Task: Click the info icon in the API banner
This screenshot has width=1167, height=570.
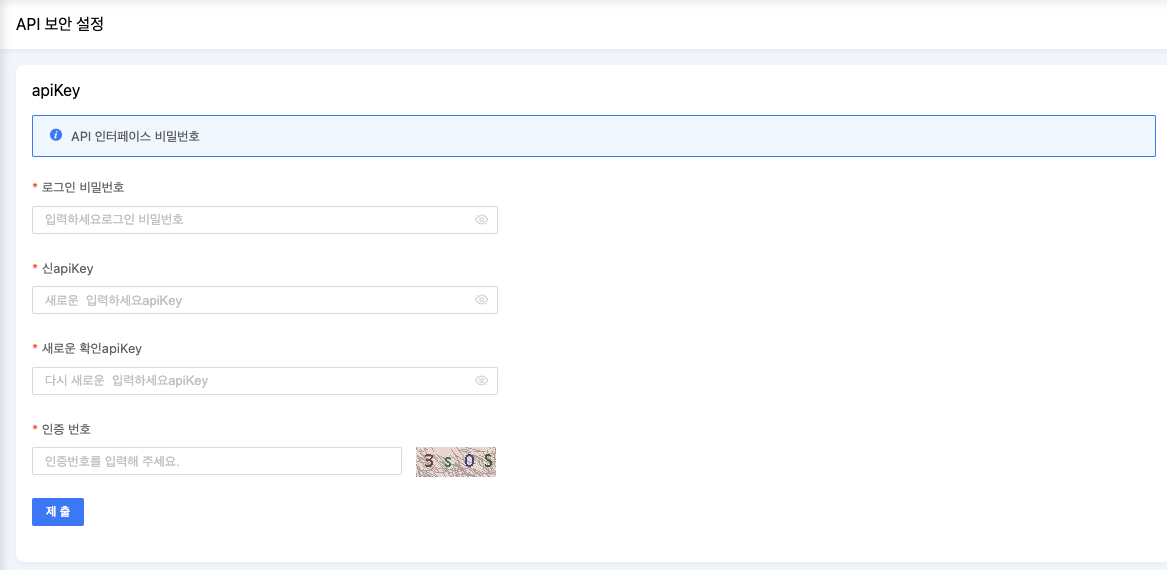Action: click(x=56, y=135)
